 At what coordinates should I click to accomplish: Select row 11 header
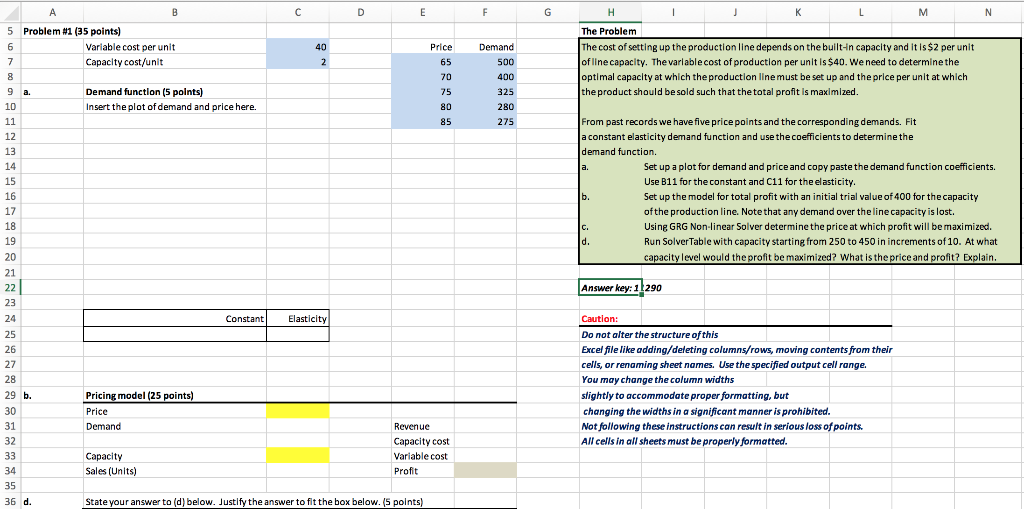pos(10,122)
